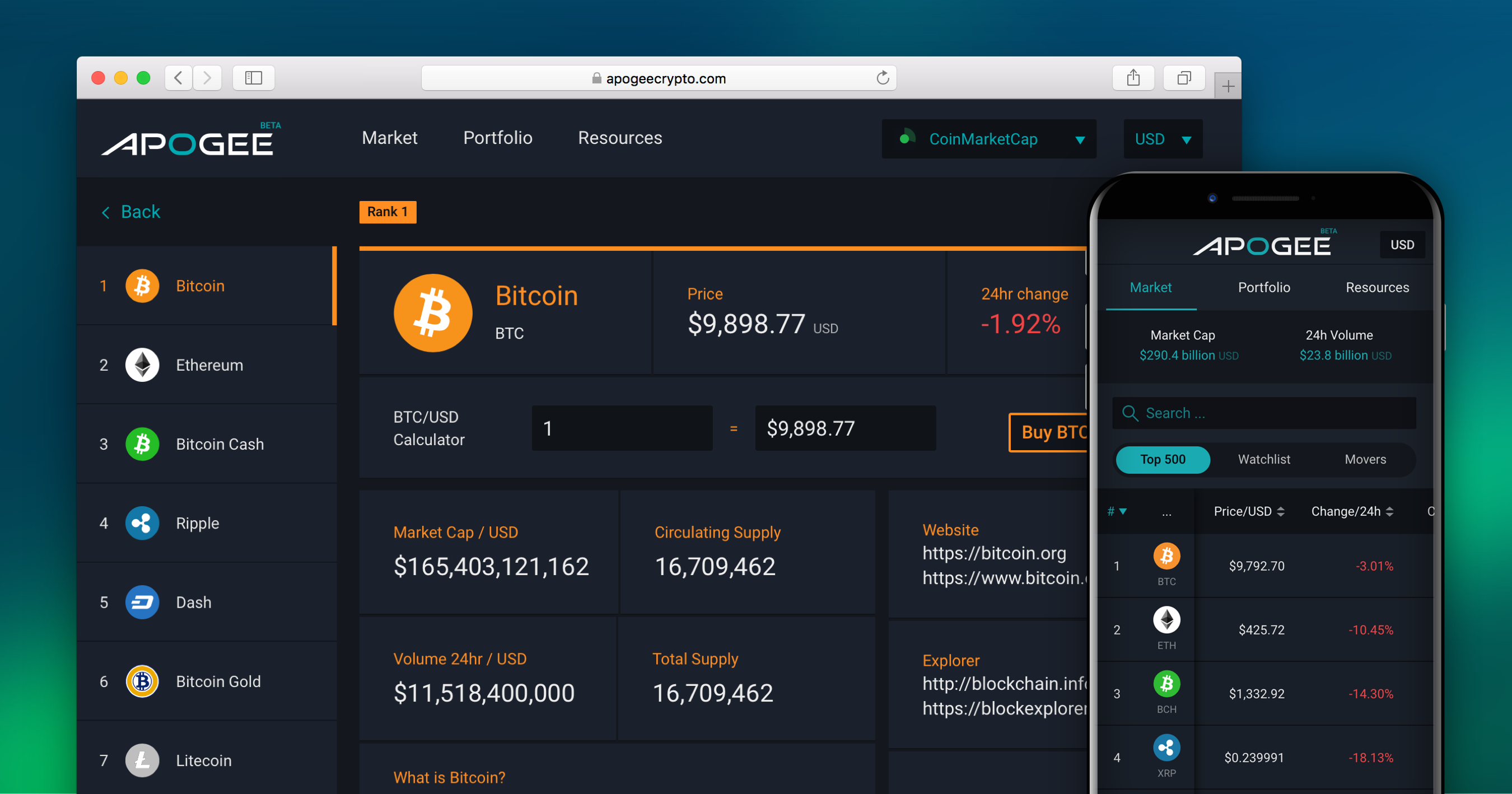Image resolution: width=1512 pixels, height=794 pixels.
Task: Open the USD currency dropdown in the browser
Action: point(1163,139)
